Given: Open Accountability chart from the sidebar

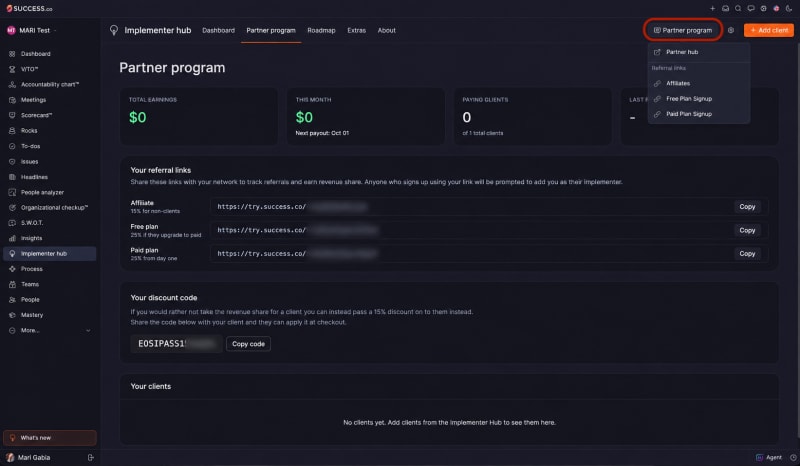Looking at the screenshot, I should tap(49, 84).
